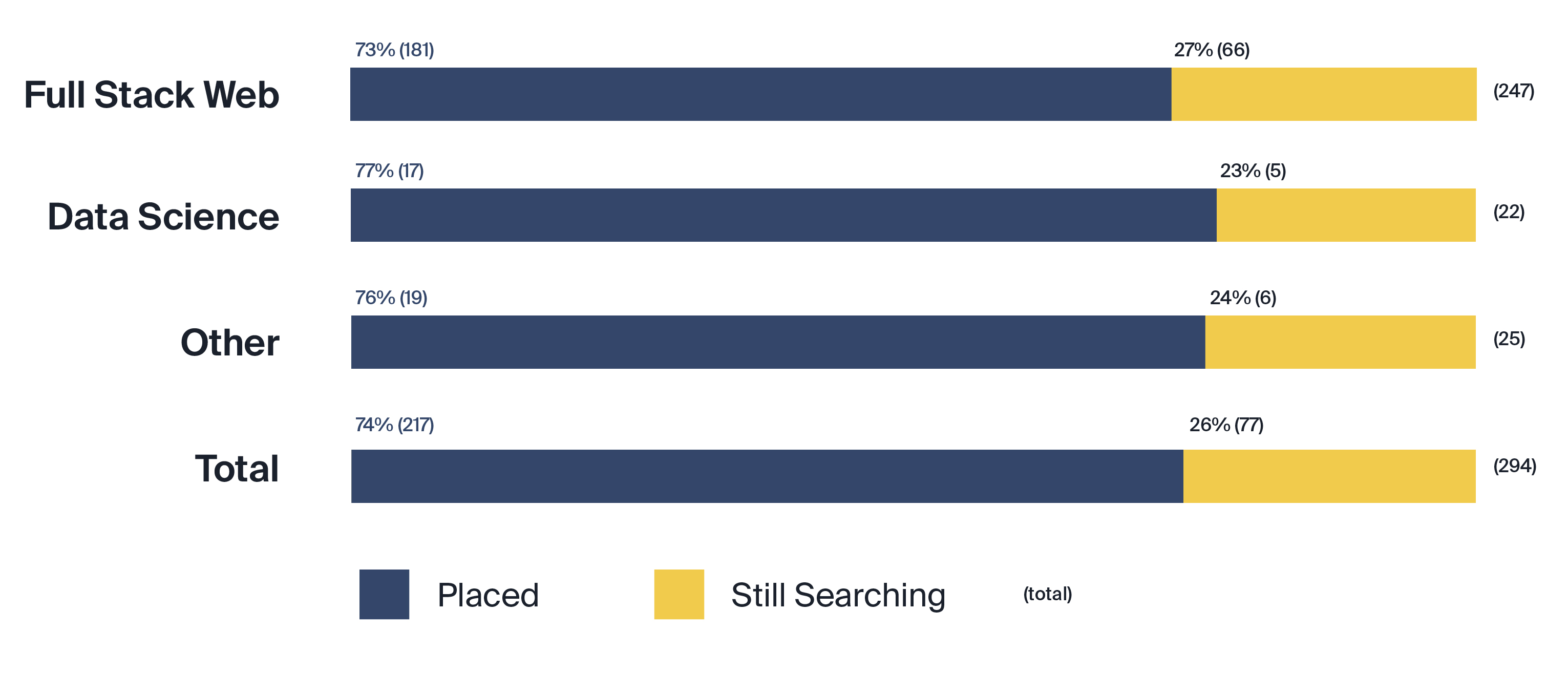Select the Full Stack Web placed bar segment

coord(761,94)
